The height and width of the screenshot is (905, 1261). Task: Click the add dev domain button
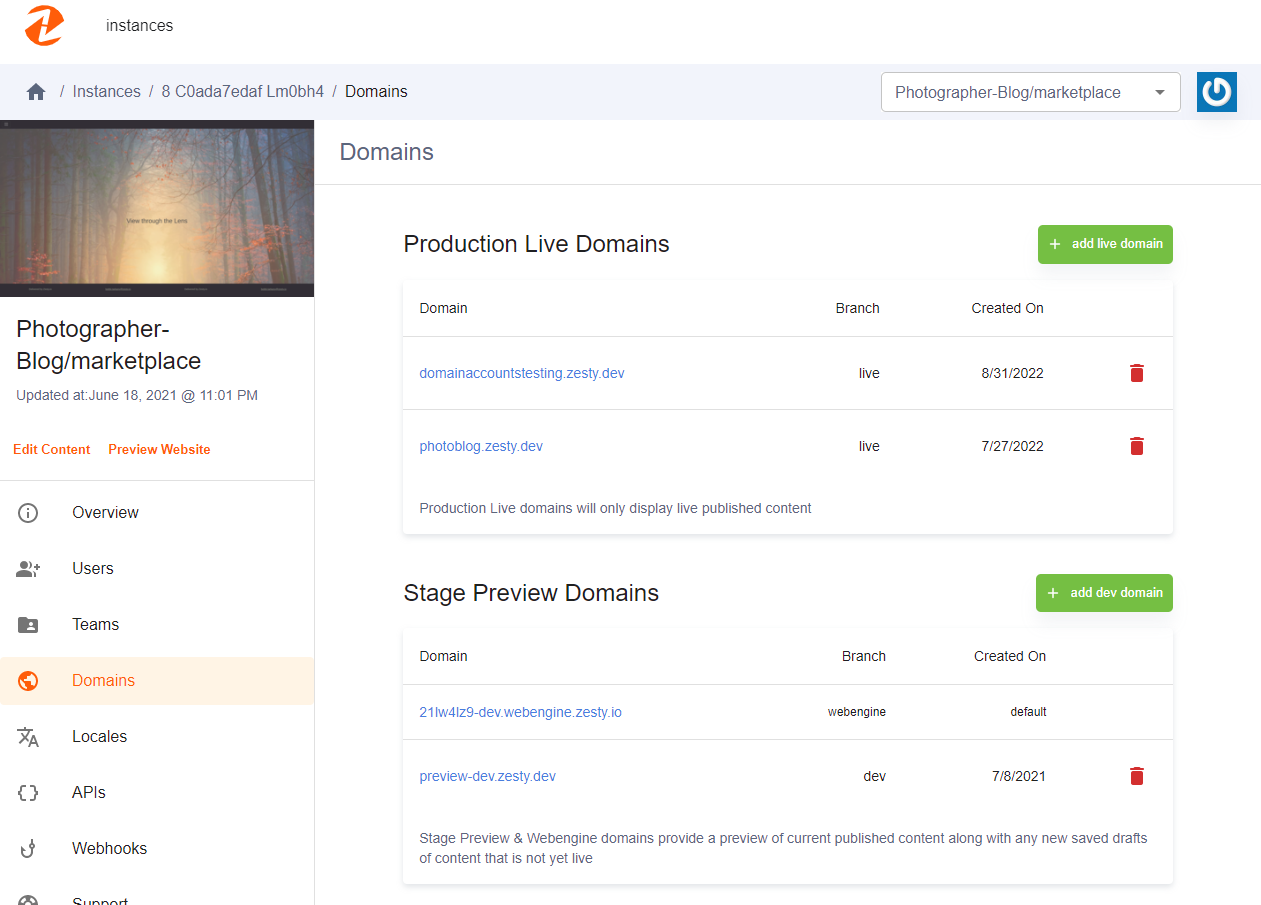[x=1104, y=593]
